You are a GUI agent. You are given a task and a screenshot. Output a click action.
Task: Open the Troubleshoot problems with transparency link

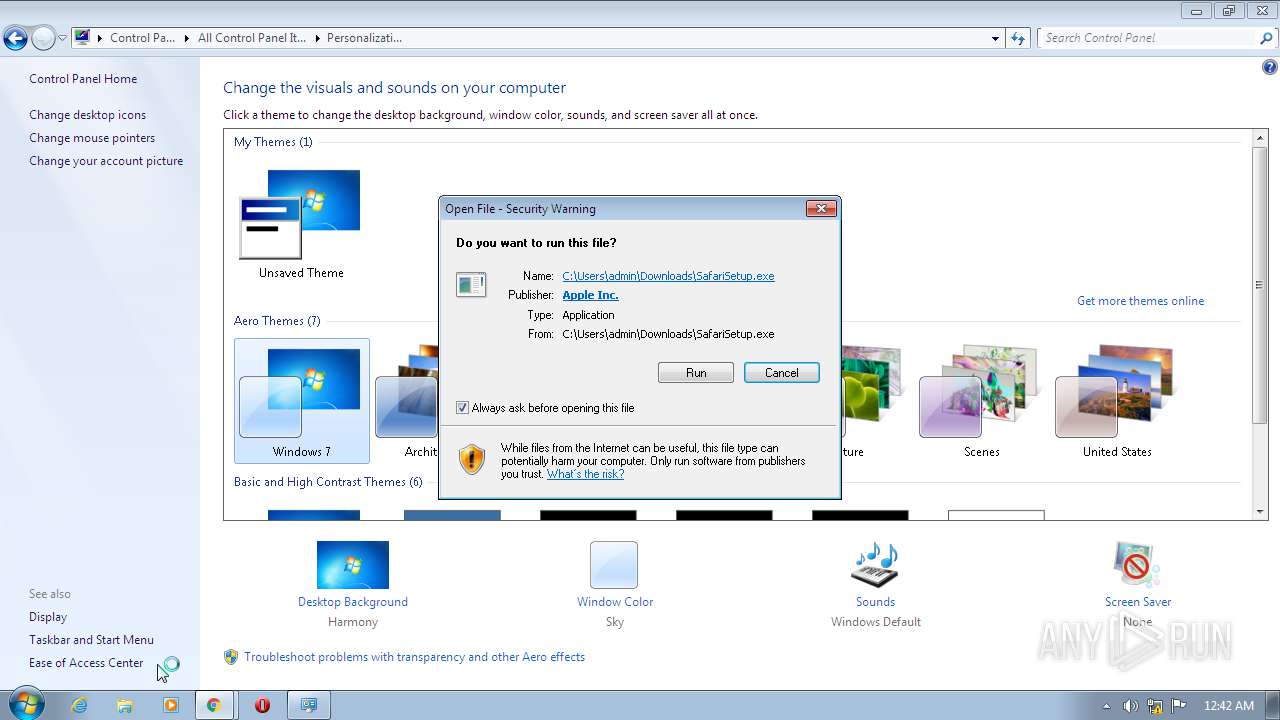coord(414,657)
